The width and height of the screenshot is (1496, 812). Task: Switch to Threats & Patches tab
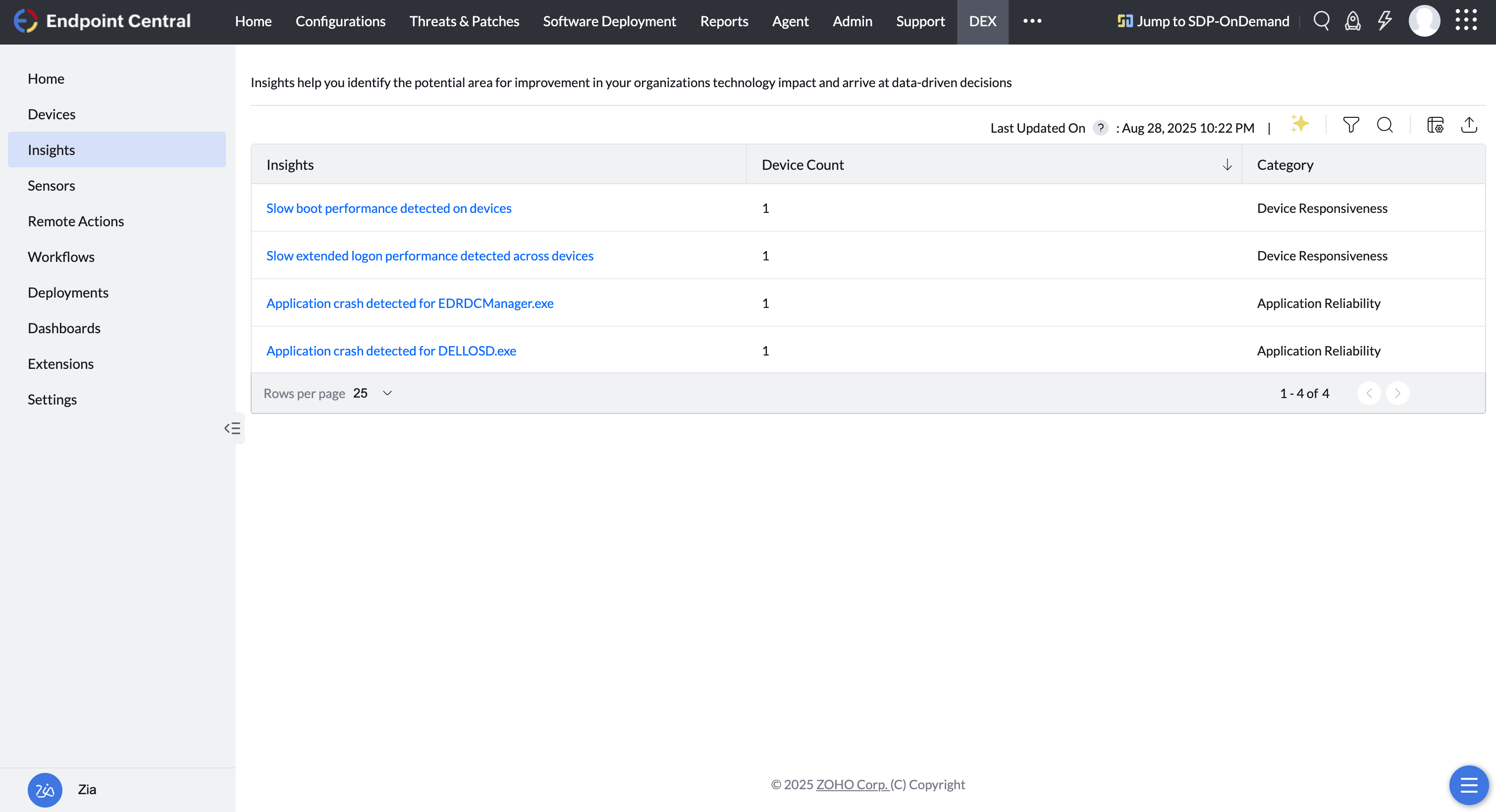tap(464, 21)
